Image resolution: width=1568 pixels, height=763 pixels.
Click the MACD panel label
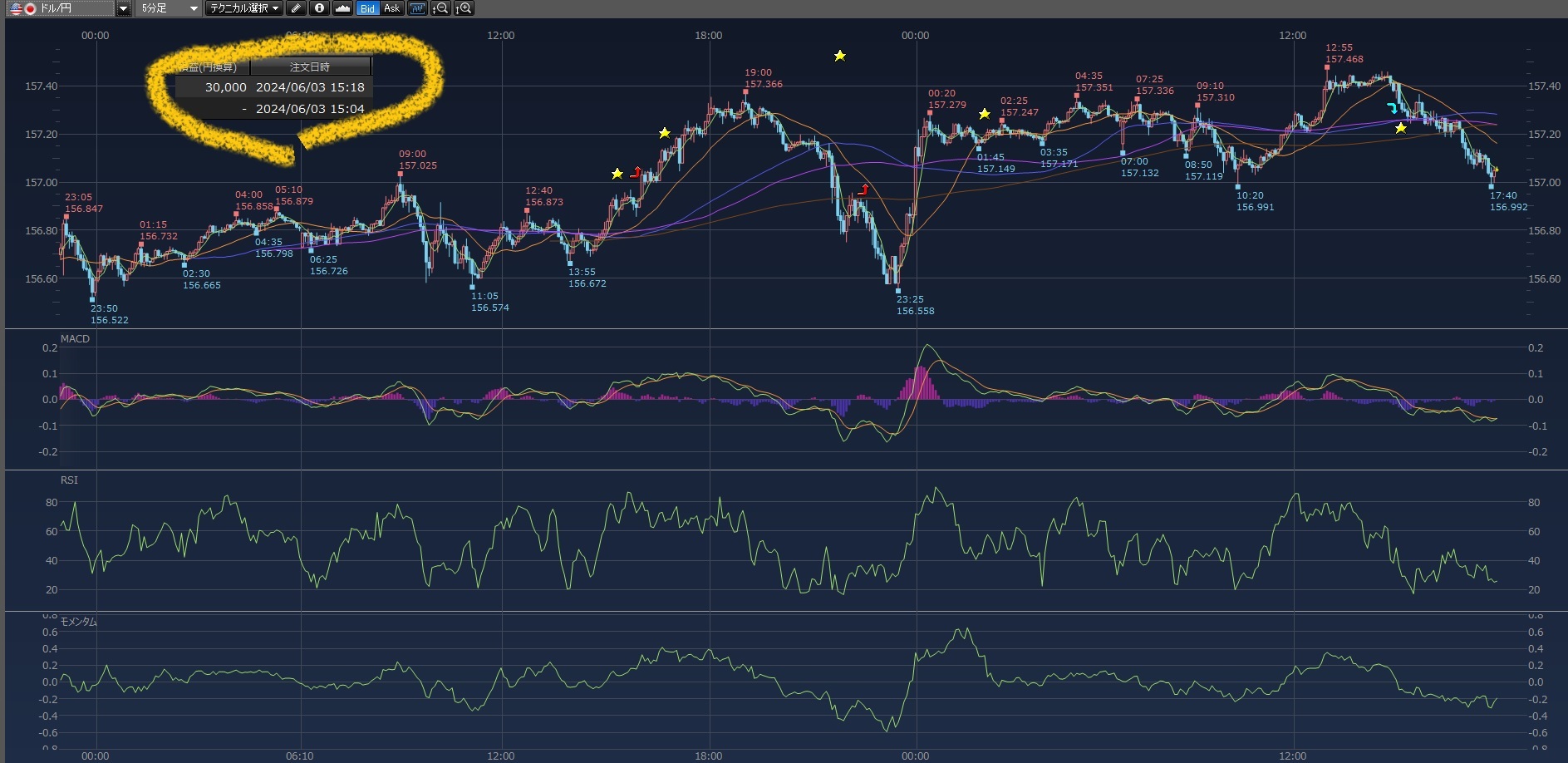(75, 339)
